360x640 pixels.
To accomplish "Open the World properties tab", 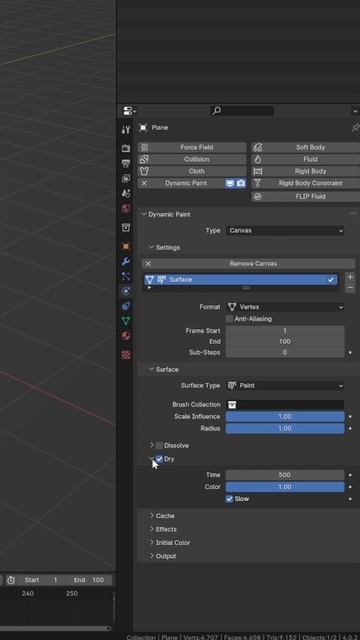I will click(x=126, y=209).
